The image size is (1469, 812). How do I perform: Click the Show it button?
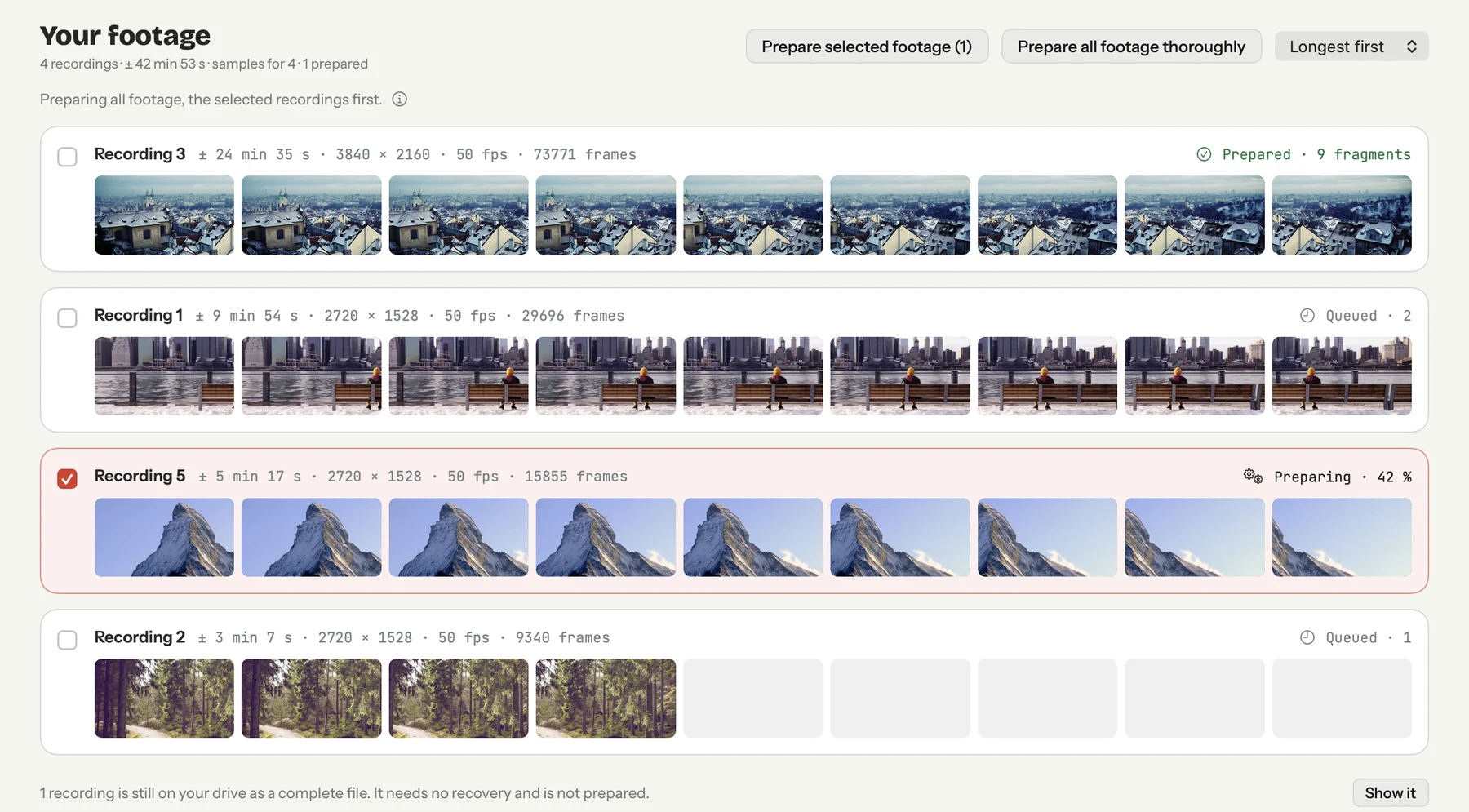coord(1391,793)
